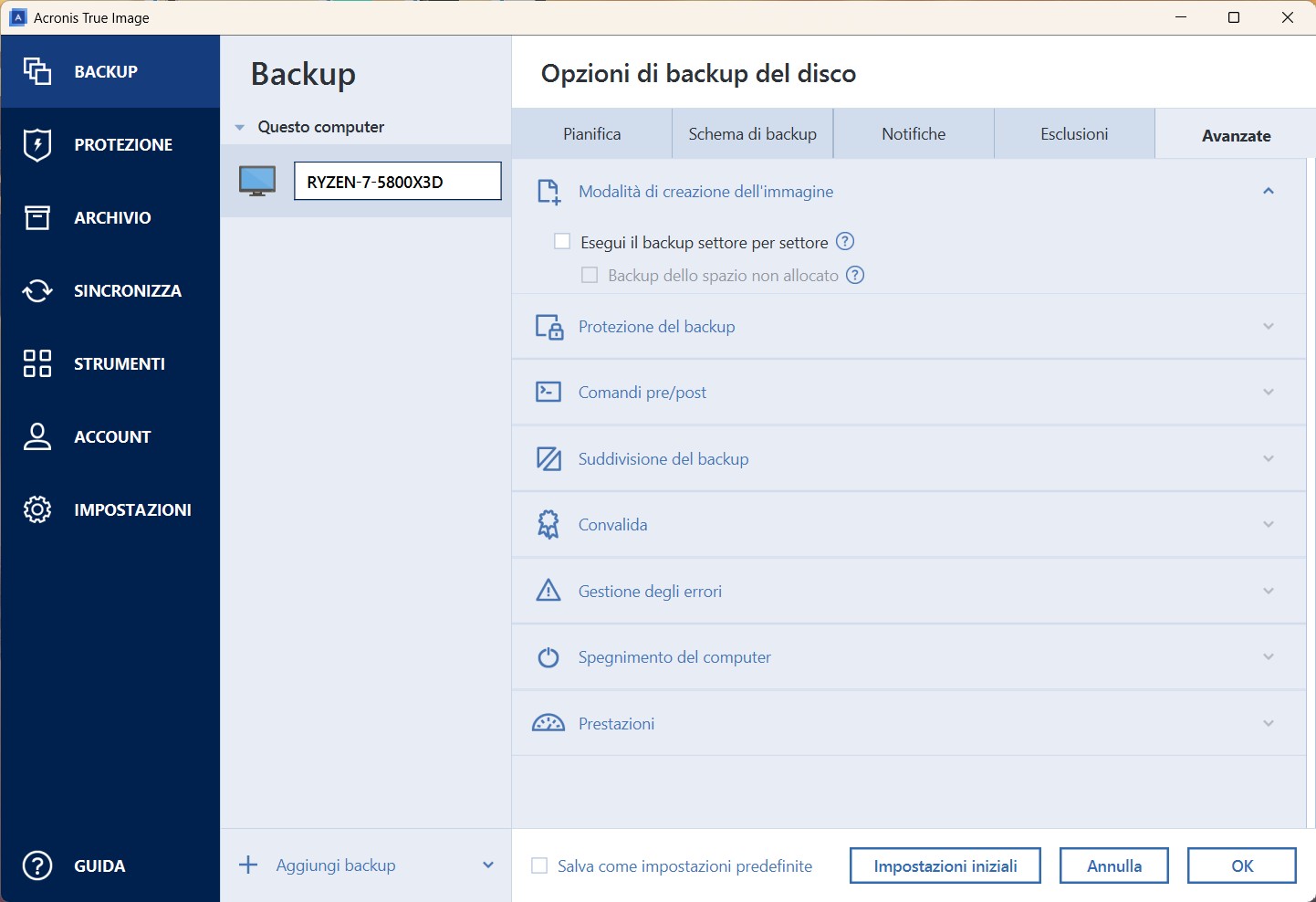The height and width of the screenshot is (902, 1316).
Task: Toggle 'Backup dello spazio non allocato' checkbox
Action: tap(590, 276)
